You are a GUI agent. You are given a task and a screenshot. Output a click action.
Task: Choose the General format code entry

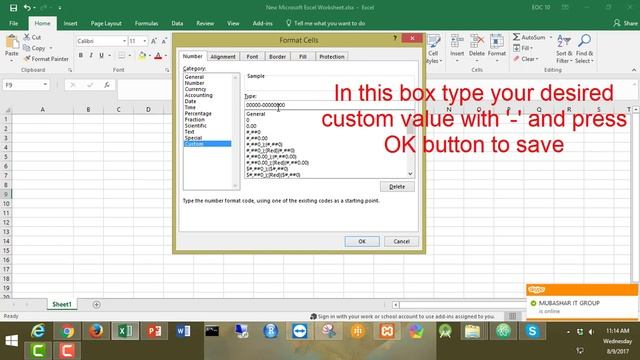coord(256,114)
